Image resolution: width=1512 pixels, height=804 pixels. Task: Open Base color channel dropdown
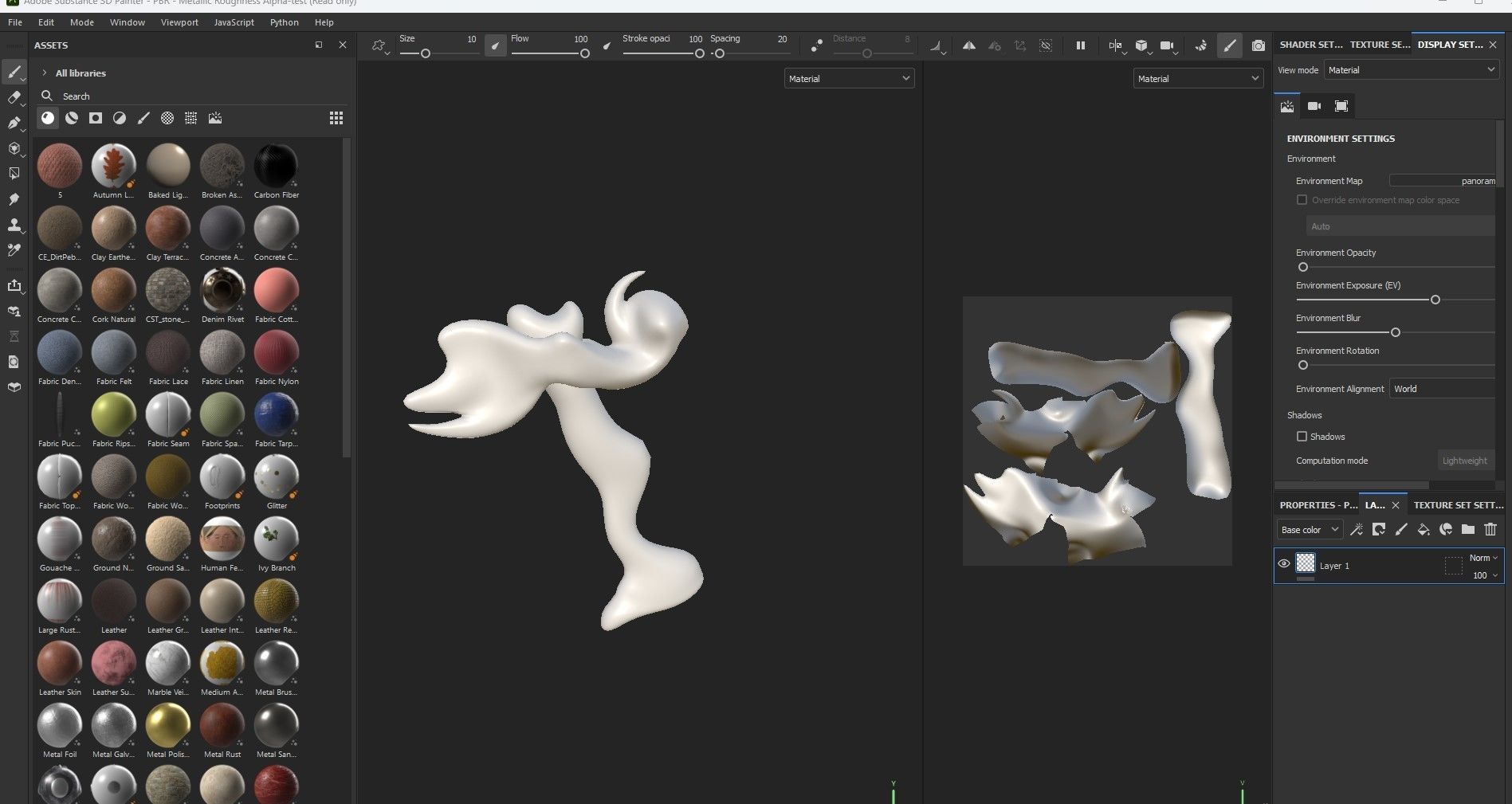coord(1310,530)
